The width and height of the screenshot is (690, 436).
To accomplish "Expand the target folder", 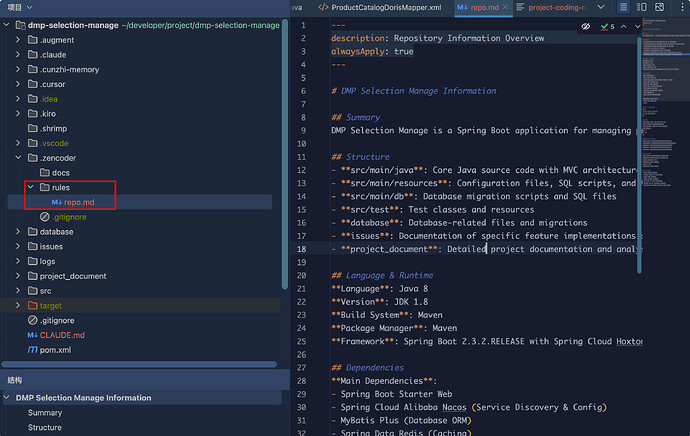I will point(18,305).
